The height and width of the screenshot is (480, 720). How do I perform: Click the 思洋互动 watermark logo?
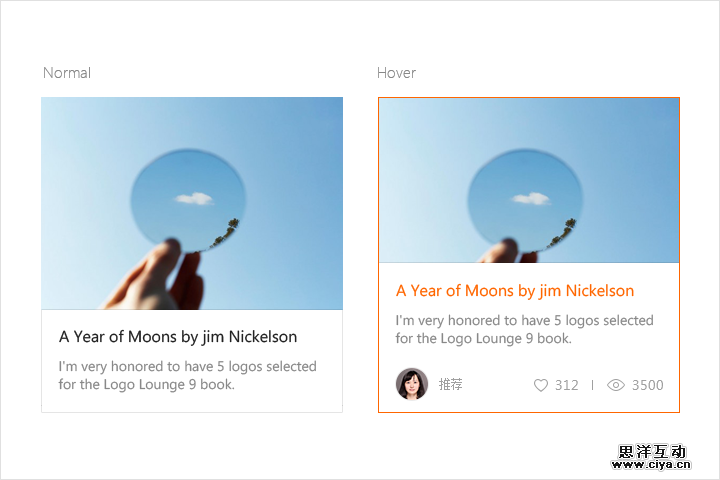tap(651, 451)
